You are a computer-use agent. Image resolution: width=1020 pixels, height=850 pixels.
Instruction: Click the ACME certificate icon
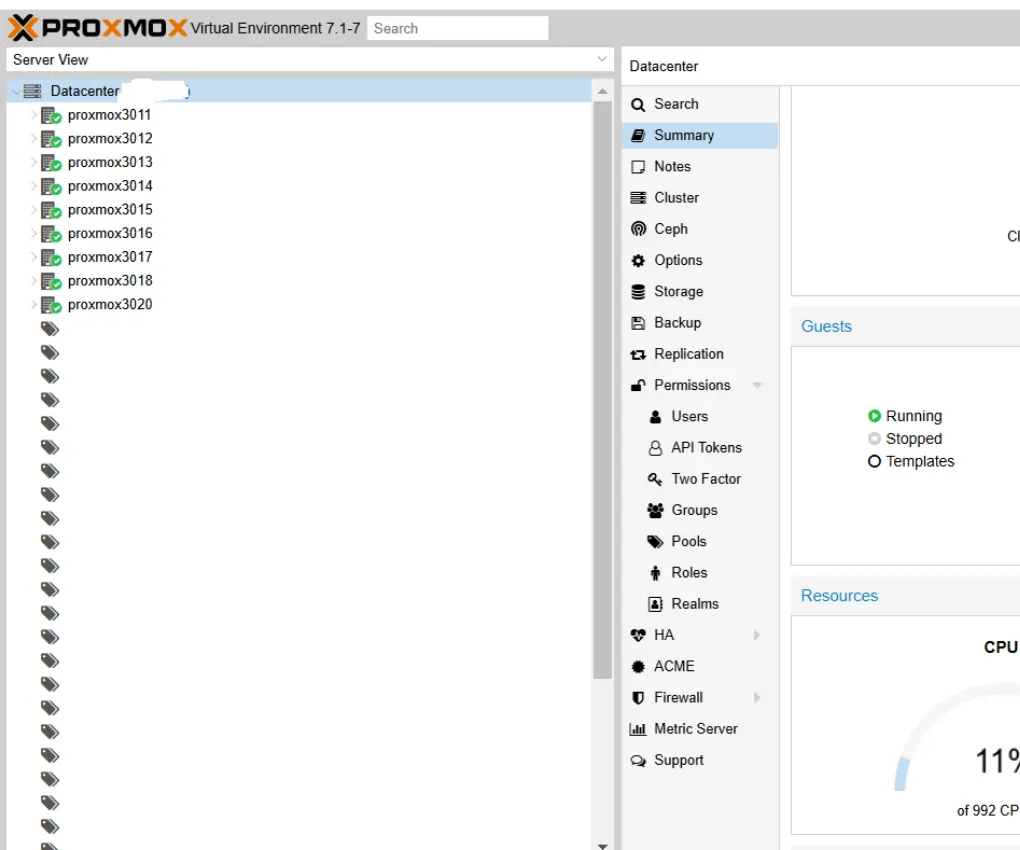[638, 667]
